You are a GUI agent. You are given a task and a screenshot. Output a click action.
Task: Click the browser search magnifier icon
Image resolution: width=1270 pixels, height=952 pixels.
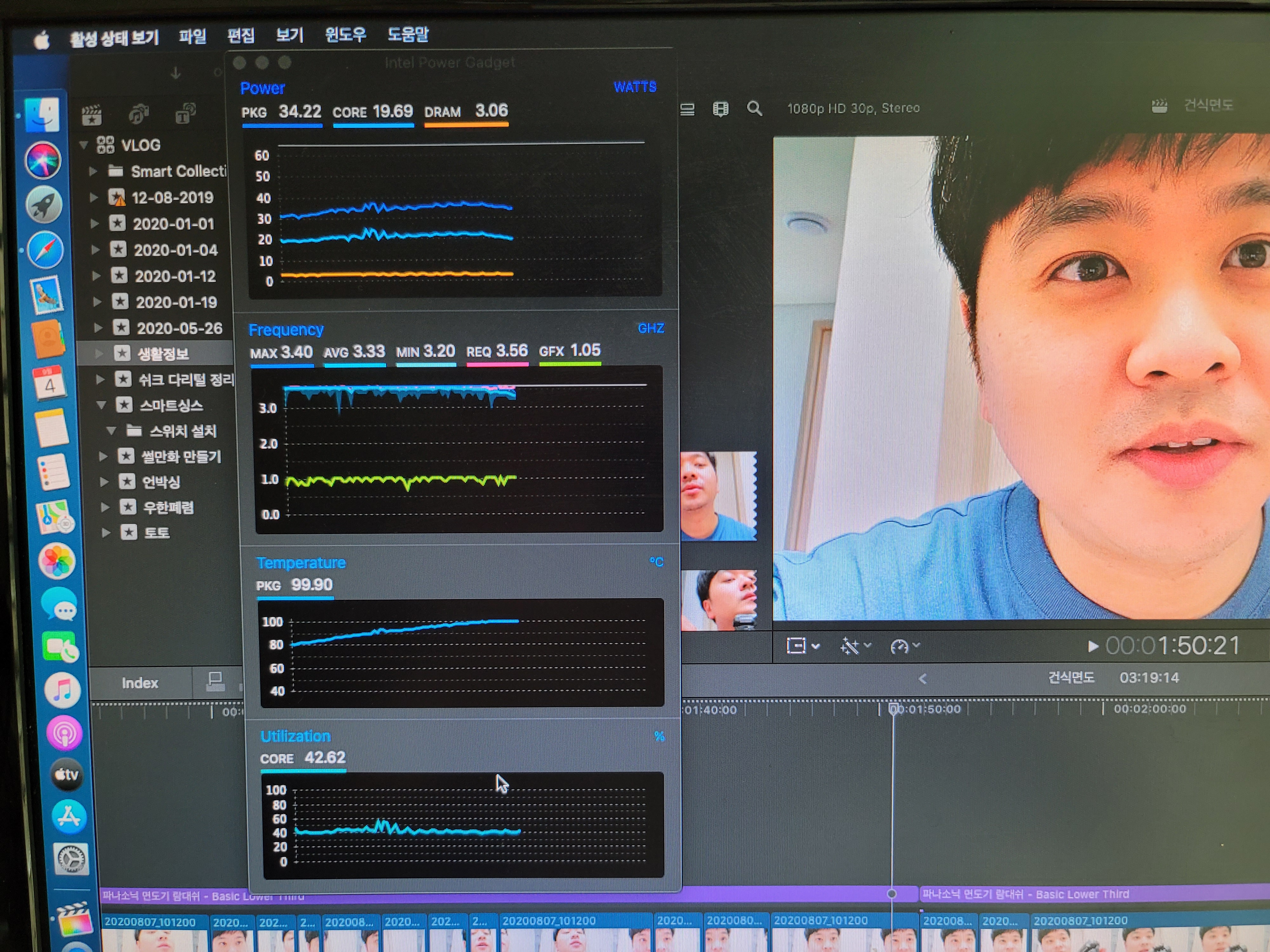click(x=754, y=109)
